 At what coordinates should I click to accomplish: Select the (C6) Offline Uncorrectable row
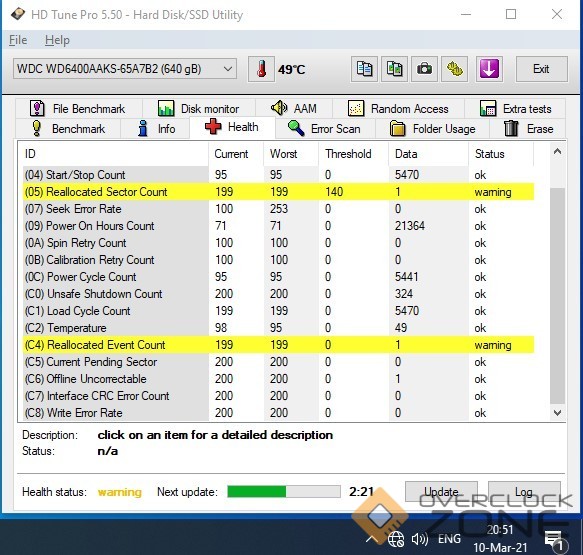(278, 379)
